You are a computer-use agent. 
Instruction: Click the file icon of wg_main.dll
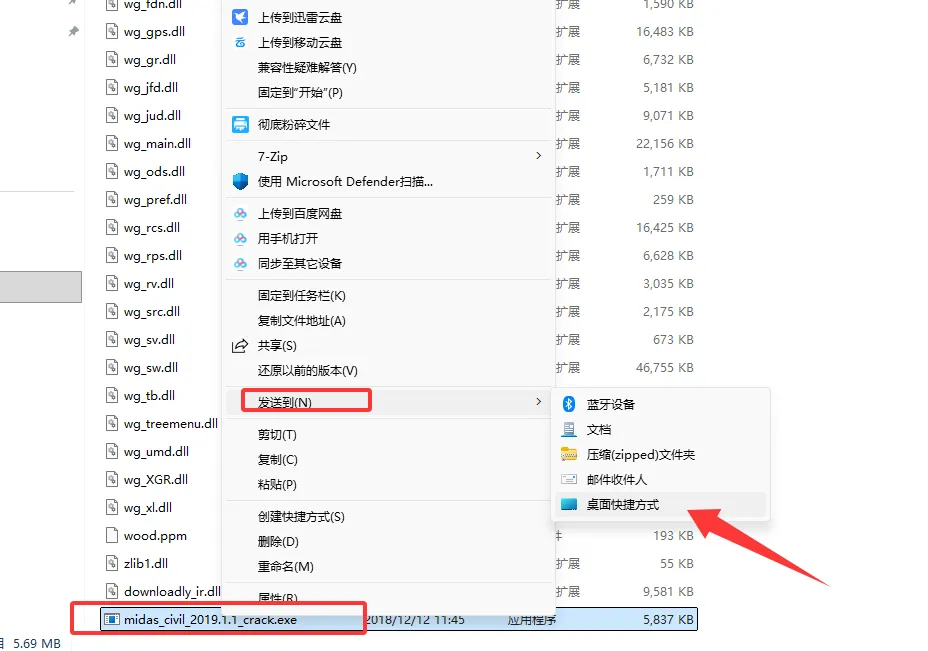point(112,143)
